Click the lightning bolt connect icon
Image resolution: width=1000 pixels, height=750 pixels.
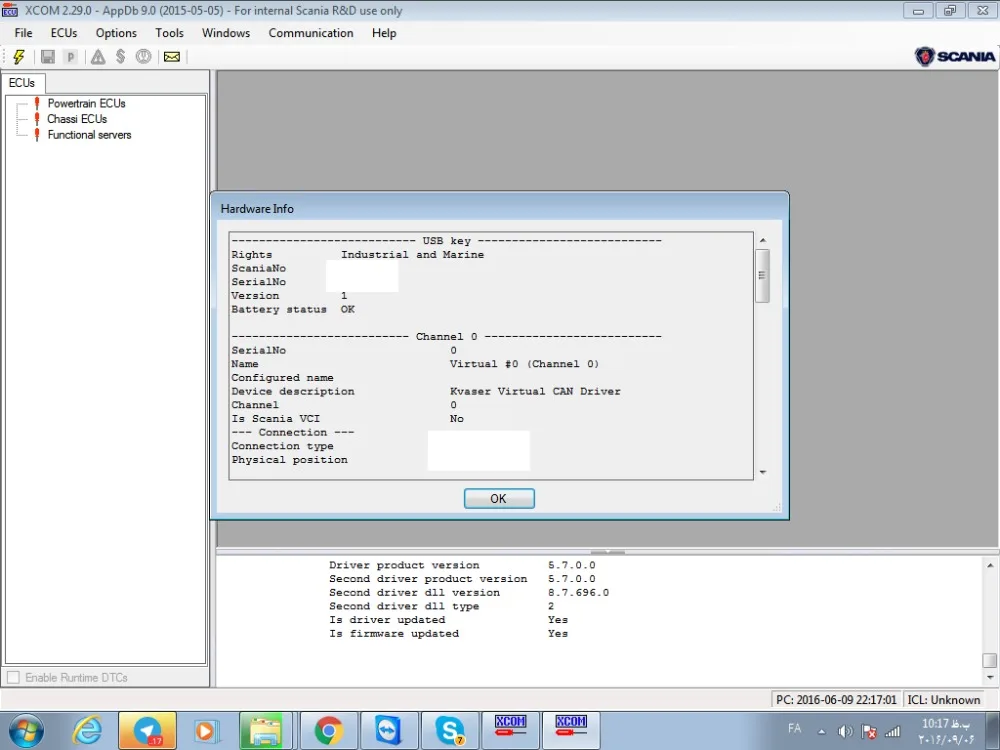point(18,57)
